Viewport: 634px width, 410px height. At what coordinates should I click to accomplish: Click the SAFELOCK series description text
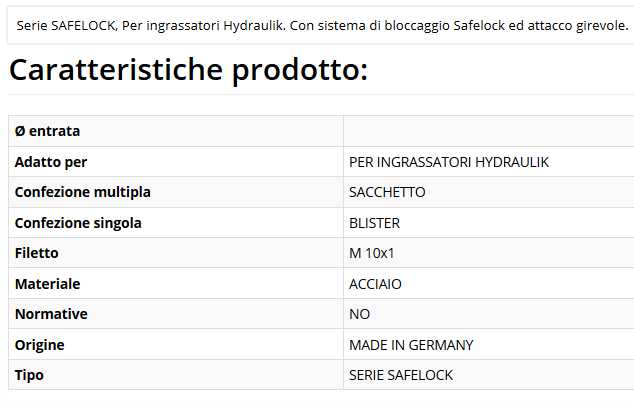322,25
